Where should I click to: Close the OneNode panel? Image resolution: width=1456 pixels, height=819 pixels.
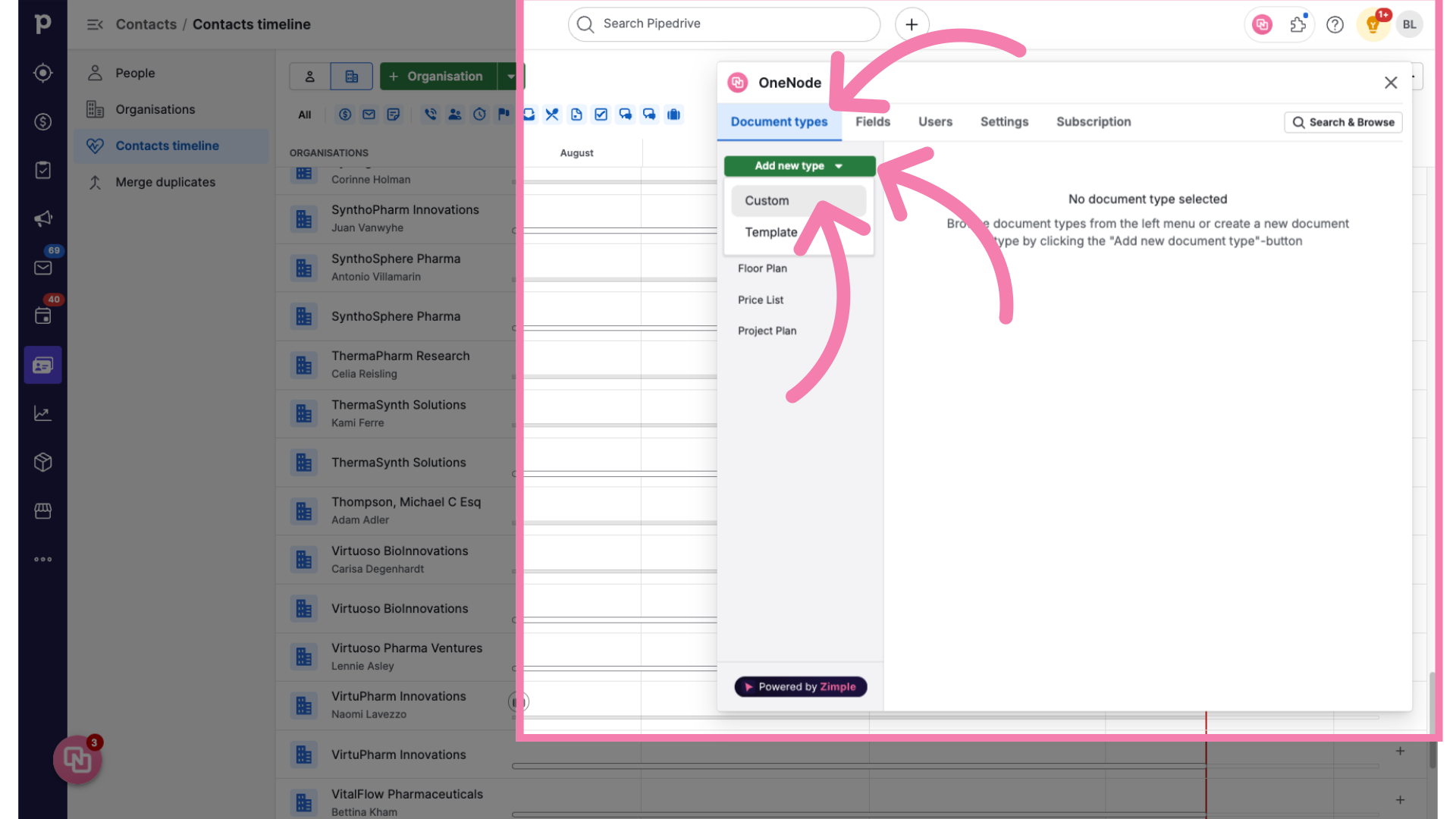coord(1391,83)
